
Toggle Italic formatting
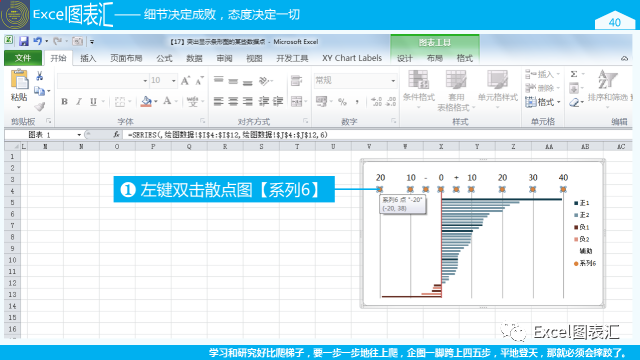(x=79, y=102)
